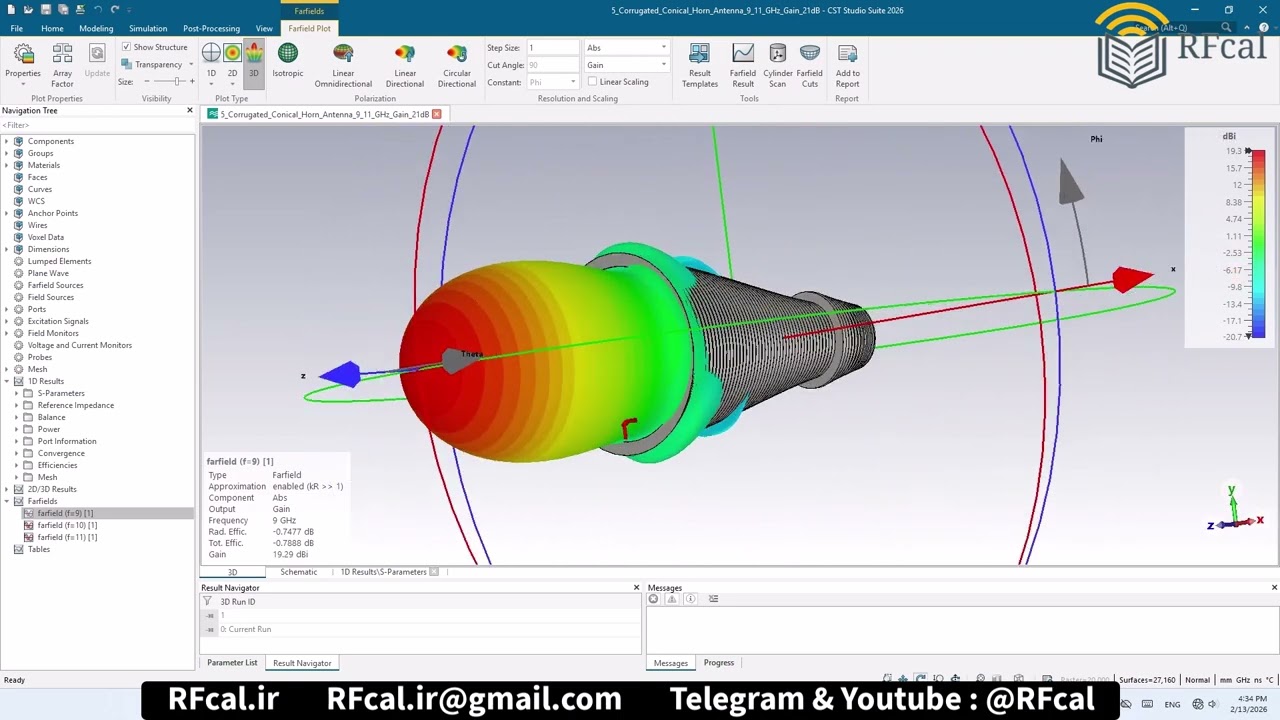Switch to the Progress tab

pyautogui.click(x=719, y=663)
